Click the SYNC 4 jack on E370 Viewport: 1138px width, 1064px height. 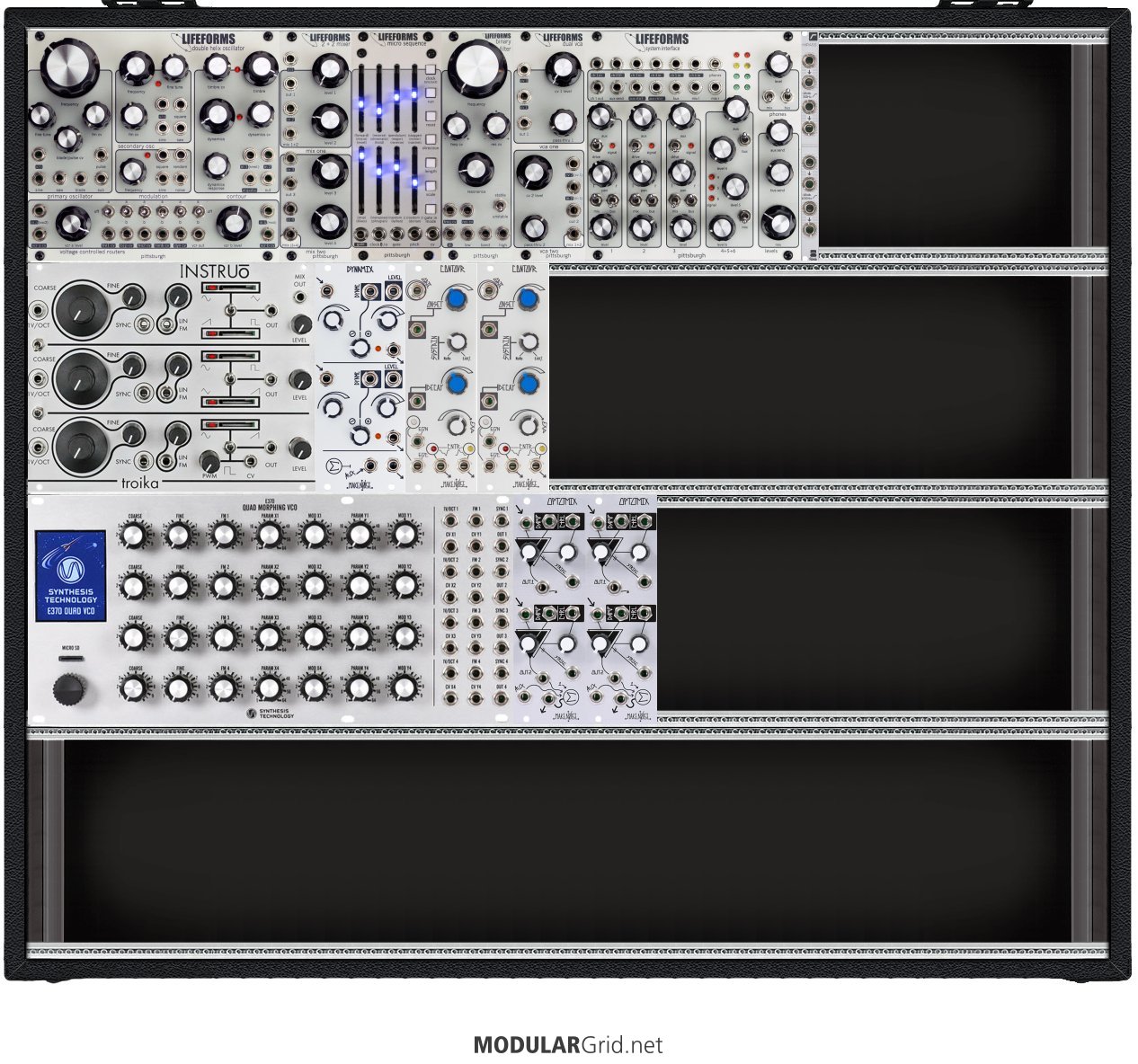[502, 672]
